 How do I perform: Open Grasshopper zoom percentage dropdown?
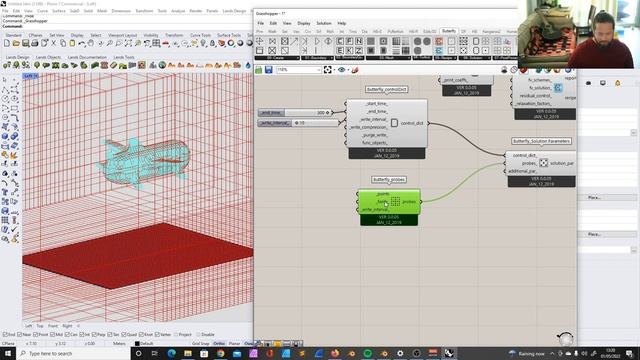point(319,70)
